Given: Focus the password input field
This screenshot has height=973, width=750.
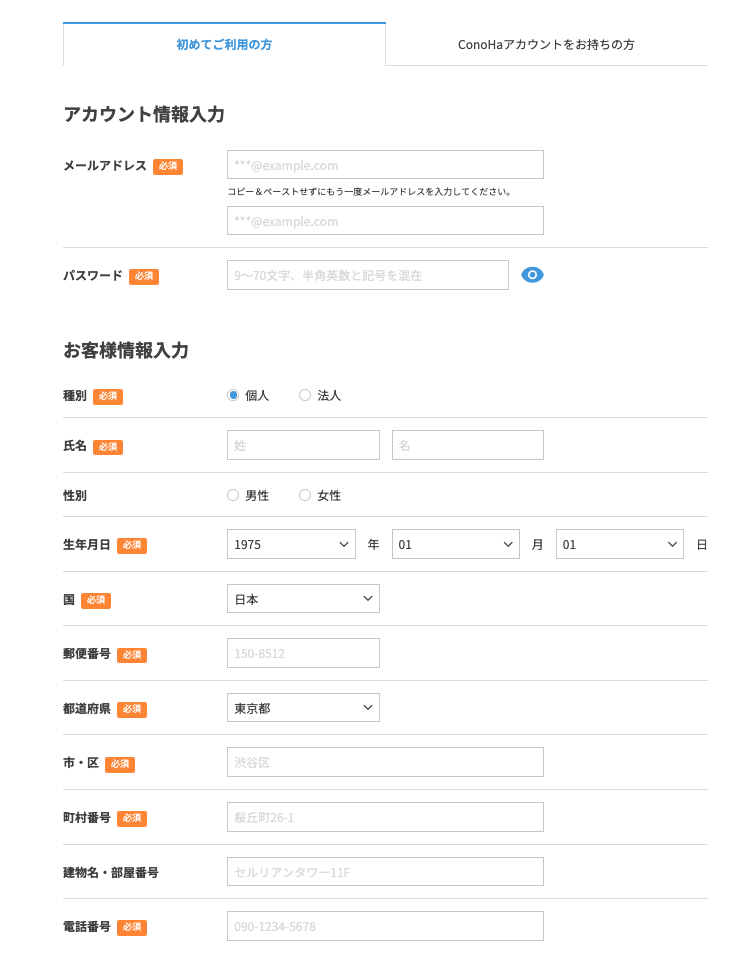Looking at the screenshot, I should (x=367, y=275).
